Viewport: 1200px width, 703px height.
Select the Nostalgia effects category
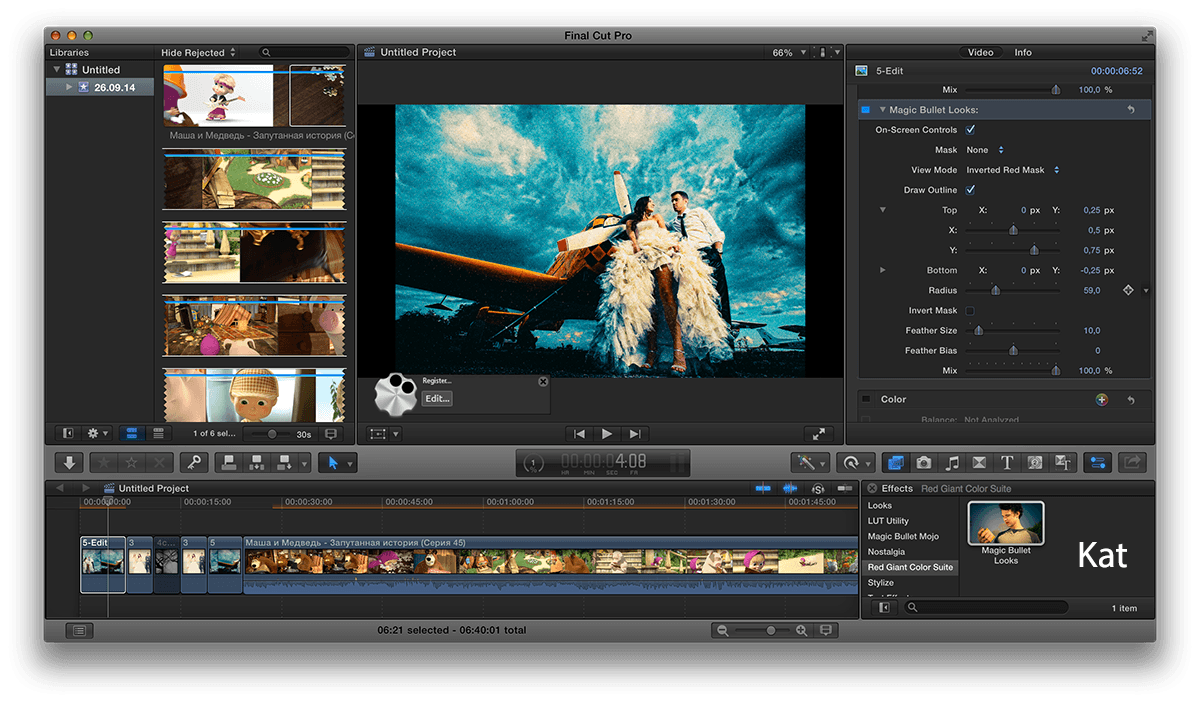pyautogui.click(x=886, y=551)
